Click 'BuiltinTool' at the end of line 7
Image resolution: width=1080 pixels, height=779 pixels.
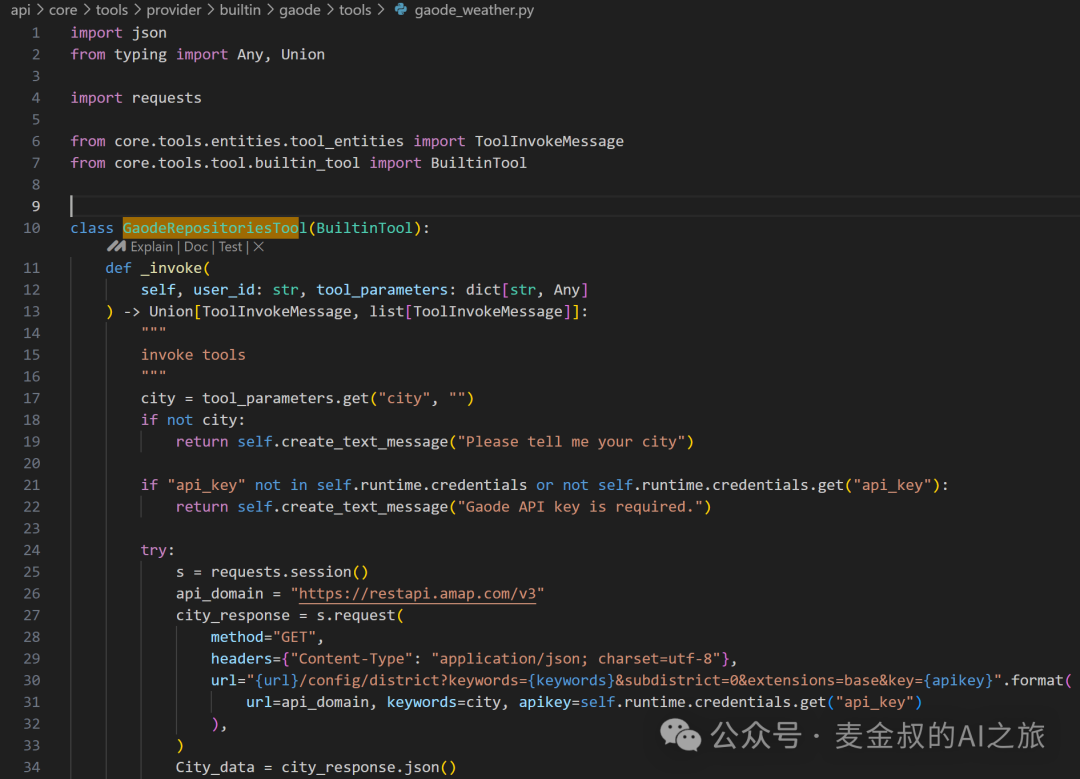pyautogui.click(x=479, y=163)
